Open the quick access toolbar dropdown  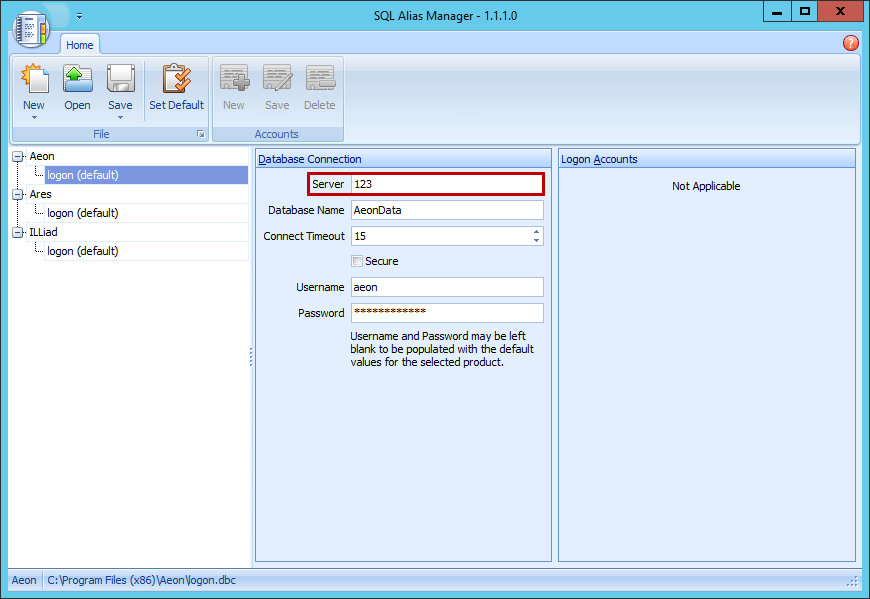pyautogui.click(x=78, y=15)
